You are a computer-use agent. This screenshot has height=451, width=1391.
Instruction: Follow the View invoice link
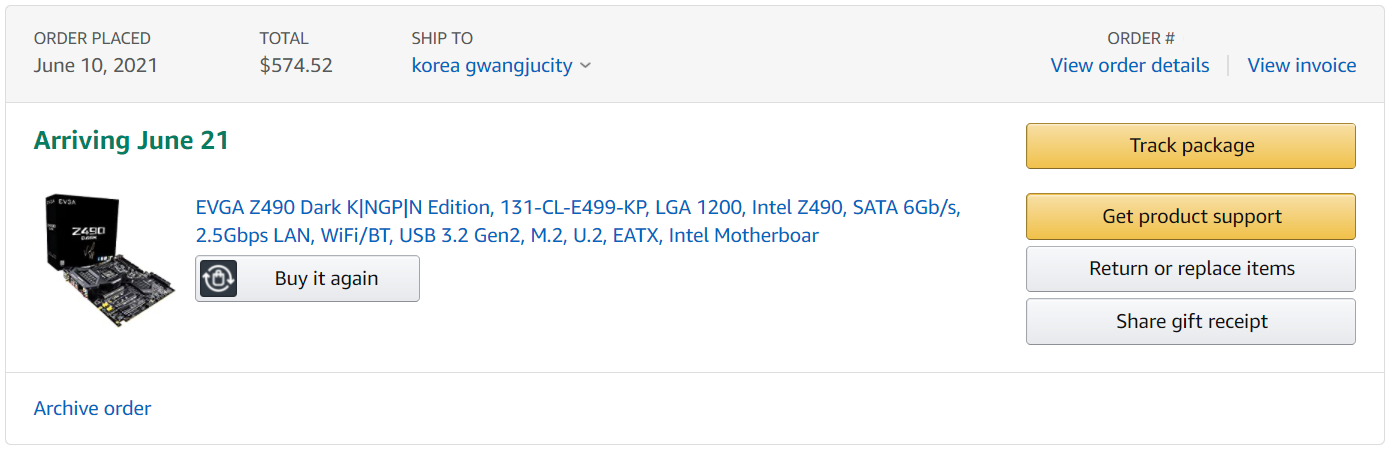tap(1301, 66)
